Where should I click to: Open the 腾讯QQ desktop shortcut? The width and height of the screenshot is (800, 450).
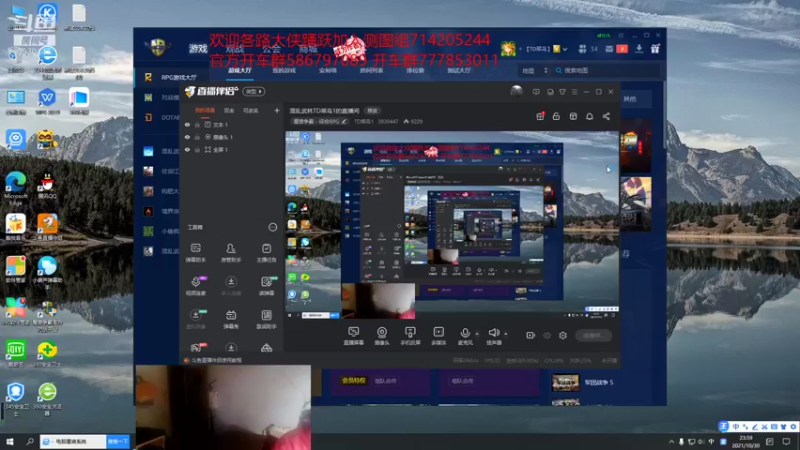click(47, 186)
